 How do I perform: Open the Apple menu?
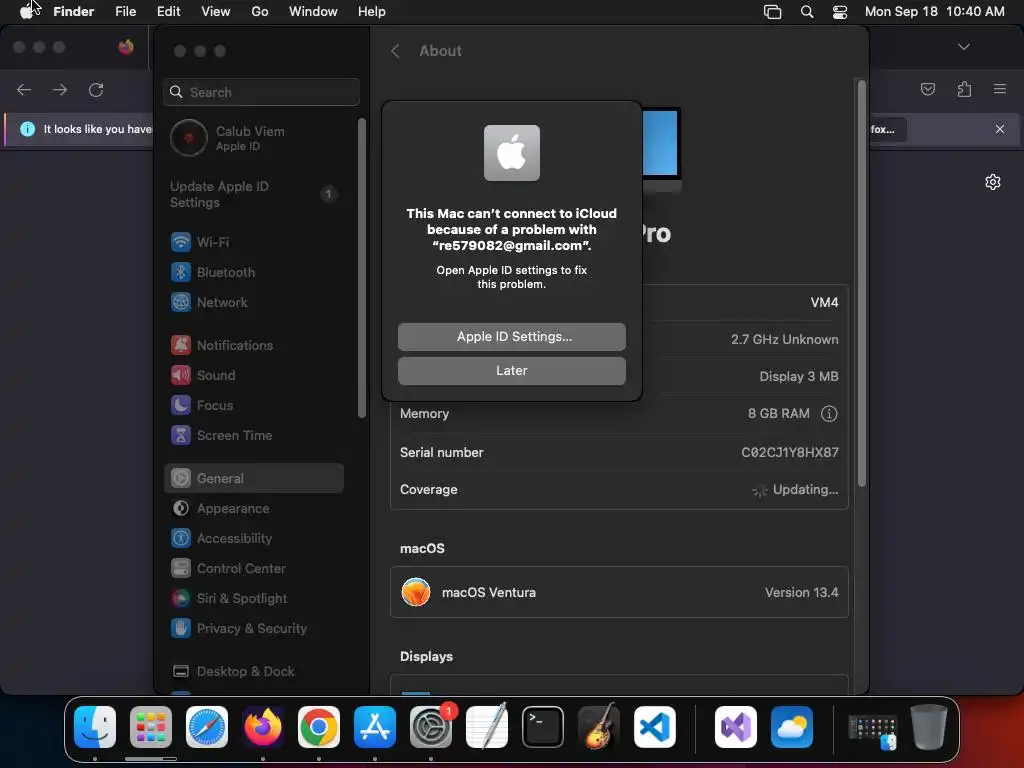(x=26, y=11)
